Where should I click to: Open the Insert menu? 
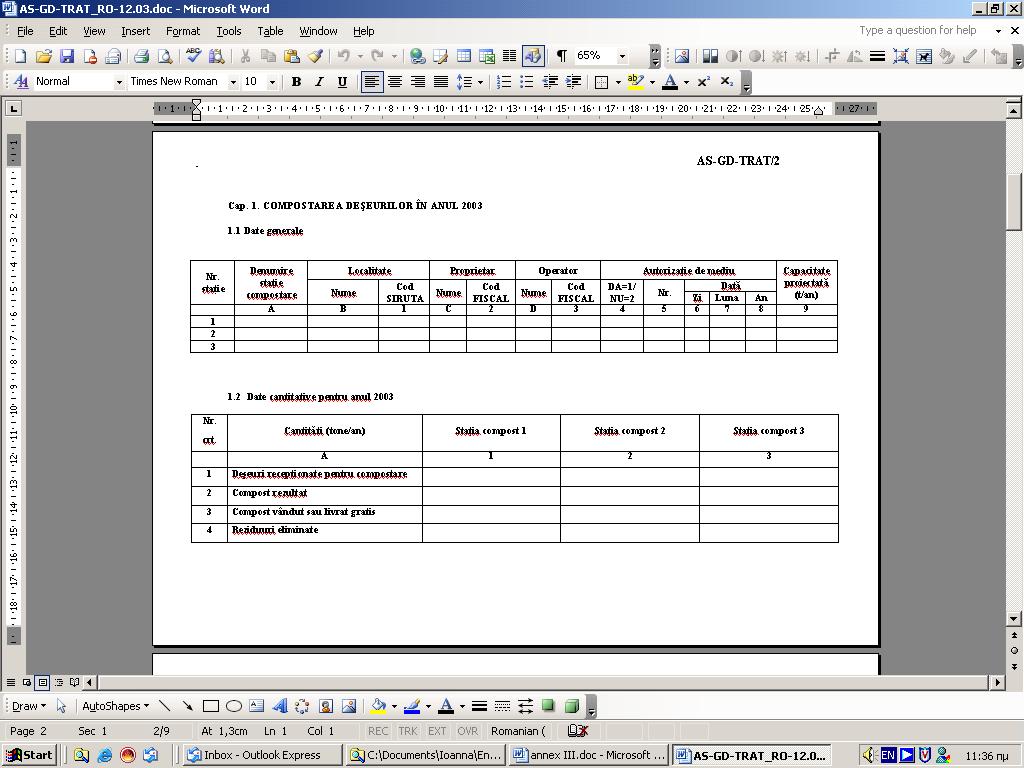click(x=135, y=31)
